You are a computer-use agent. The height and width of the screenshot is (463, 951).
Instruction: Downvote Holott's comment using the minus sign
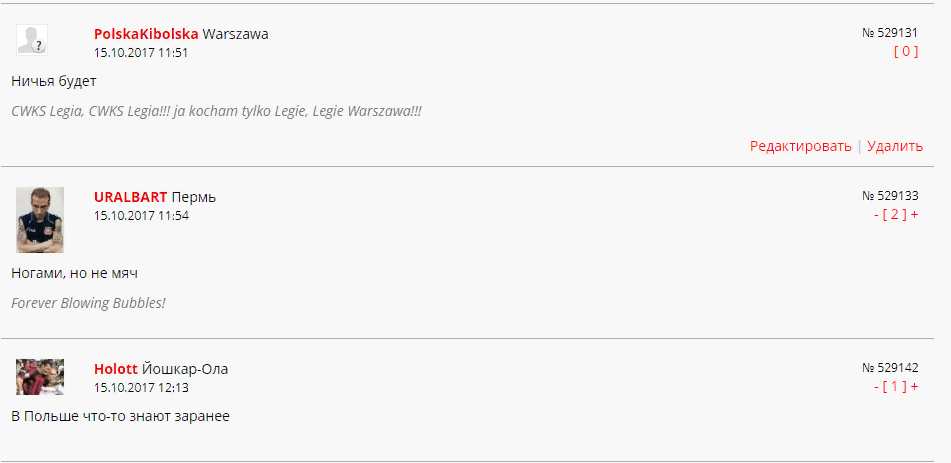click(x=877, y=387)
